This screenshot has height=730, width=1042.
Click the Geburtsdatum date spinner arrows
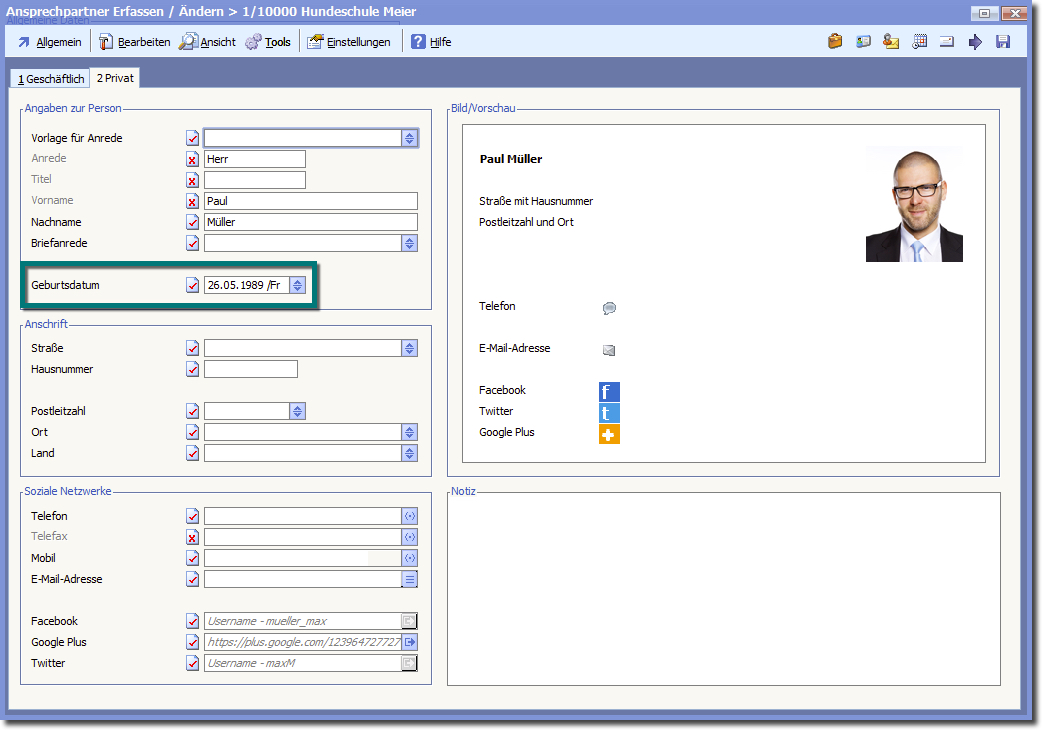point(297,285)
